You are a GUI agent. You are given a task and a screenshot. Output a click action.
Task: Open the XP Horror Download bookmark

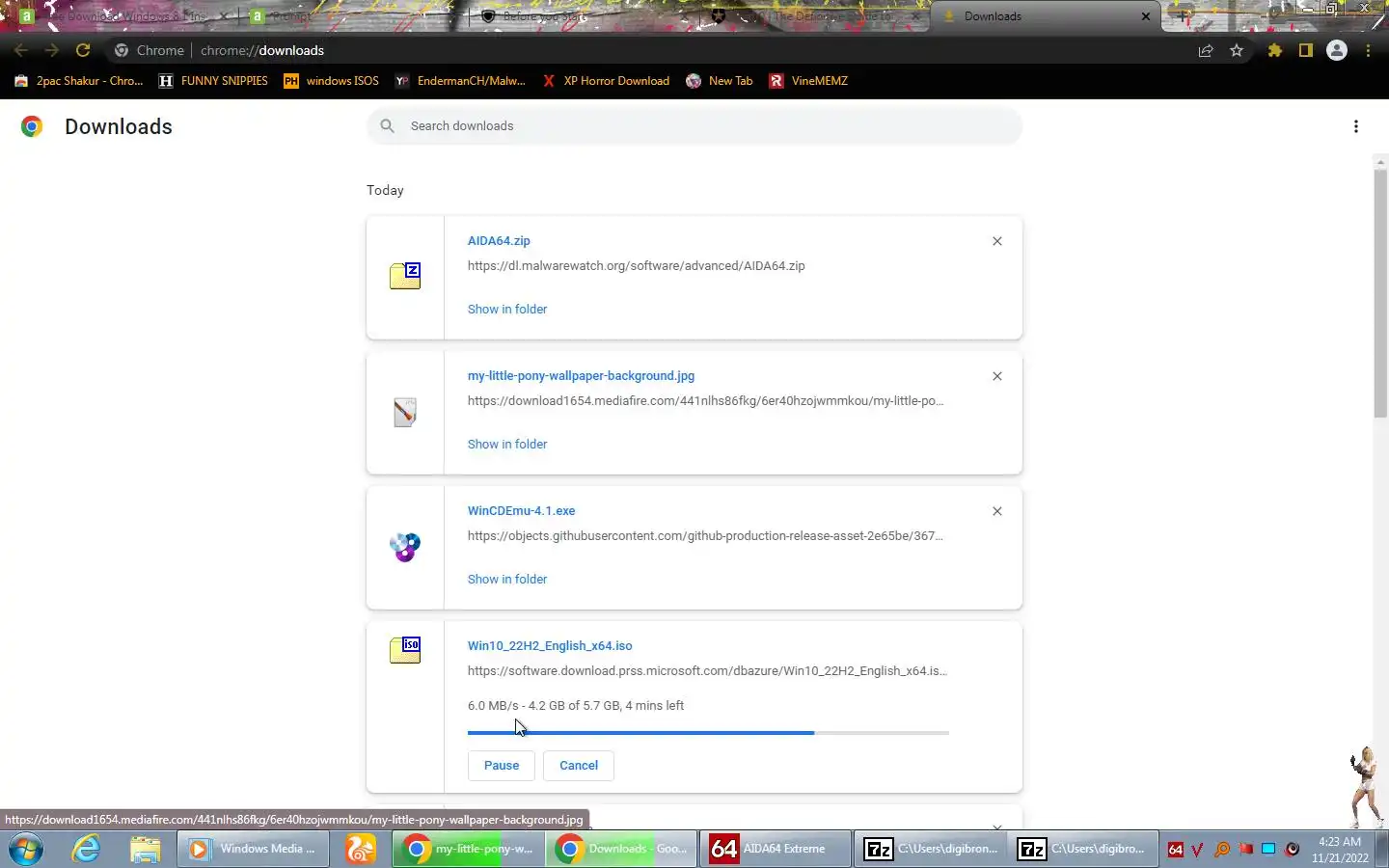[x=606, y=81]
